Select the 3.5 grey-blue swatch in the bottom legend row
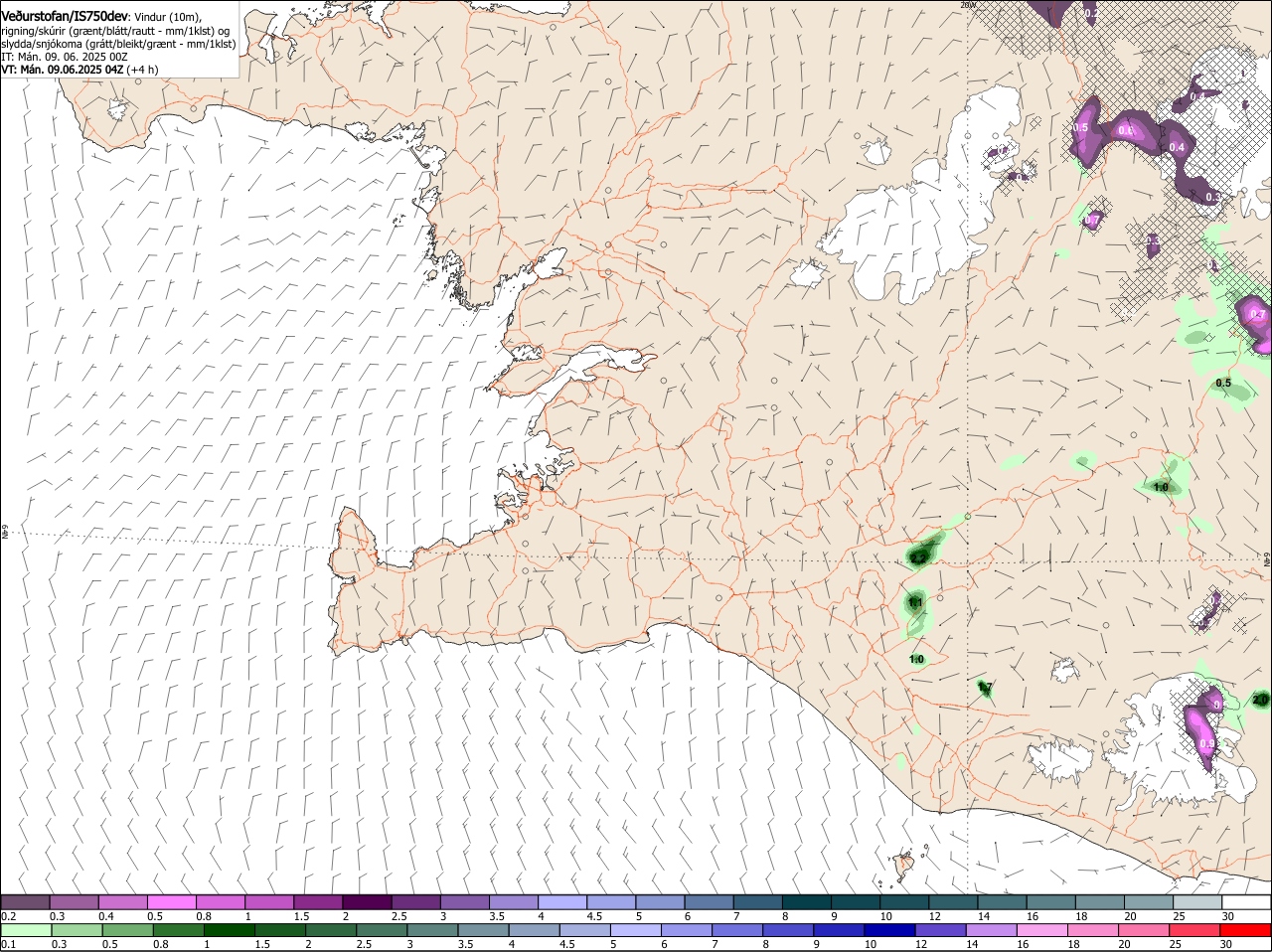The image size is (1272, 952). tap(484, 930)
